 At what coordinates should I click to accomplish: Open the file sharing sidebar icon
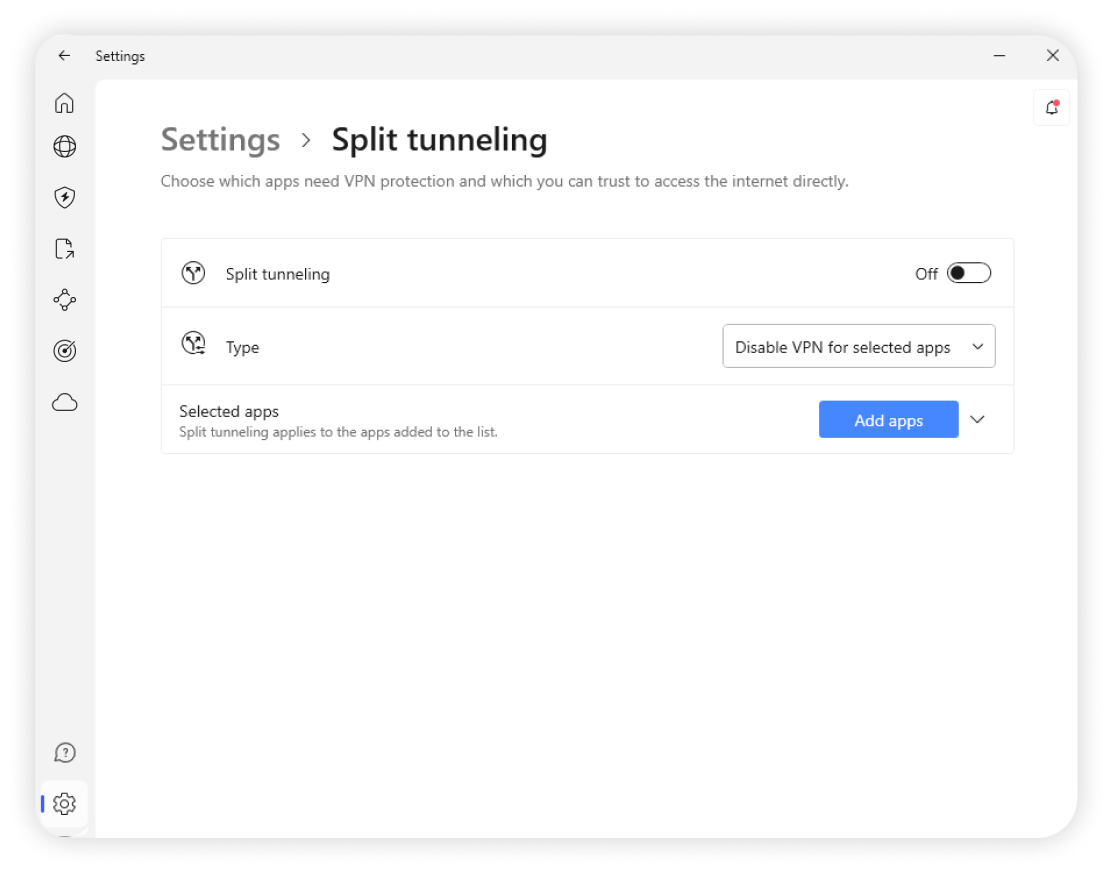[65, 249]
